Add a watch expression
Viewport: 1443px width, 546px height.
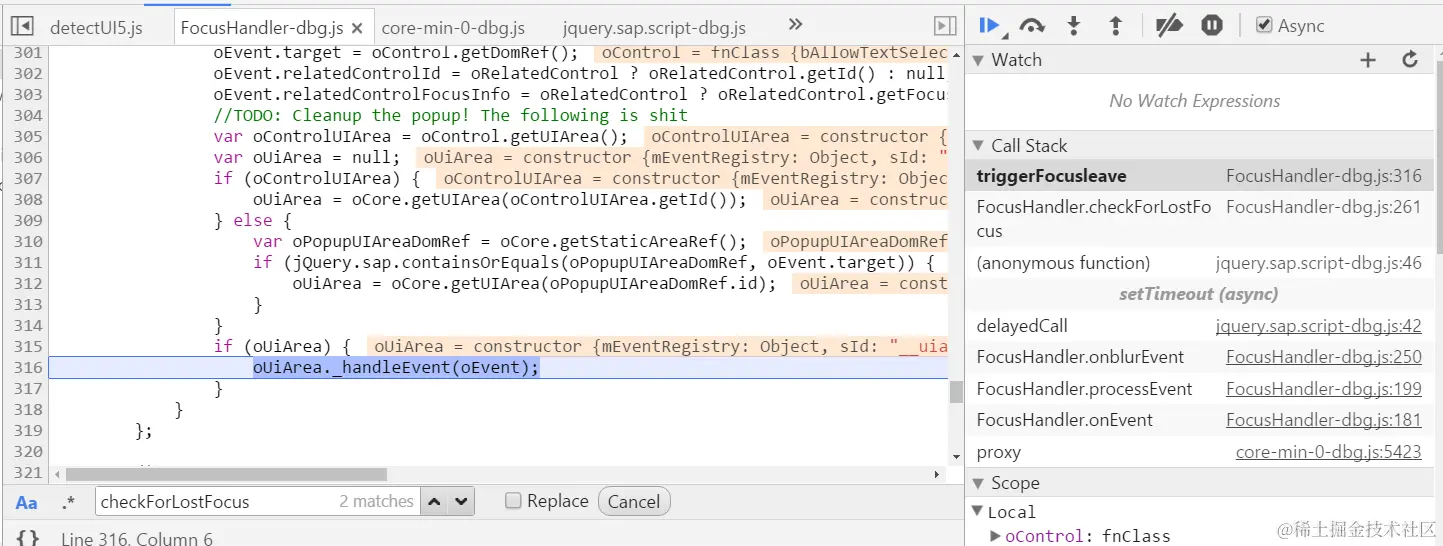tap(1368, 60)
